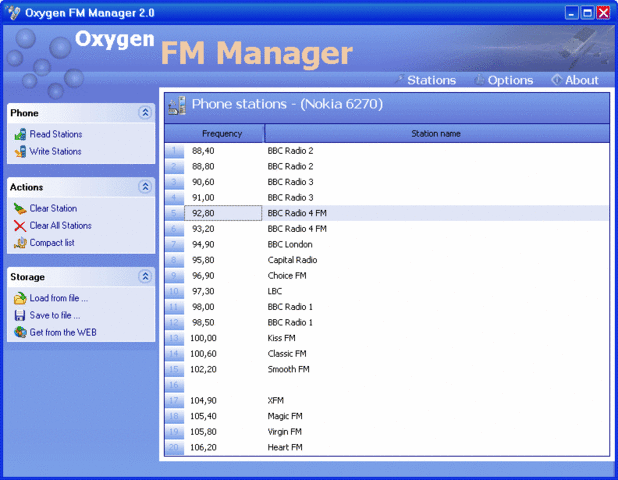Click the Read Stations phone icon
The image size is (618, 480).
(x=20, y=134)
